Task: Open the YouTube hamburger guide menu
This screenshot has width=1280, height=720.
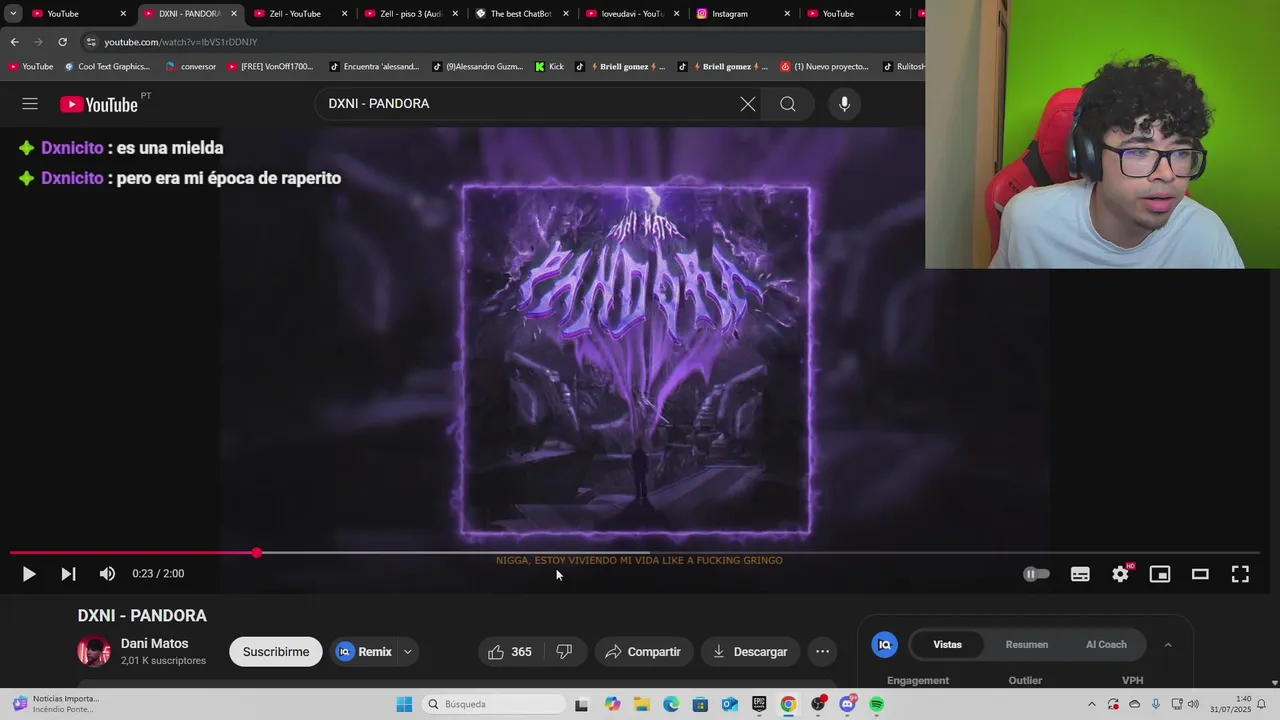Action: pos(30,104)
